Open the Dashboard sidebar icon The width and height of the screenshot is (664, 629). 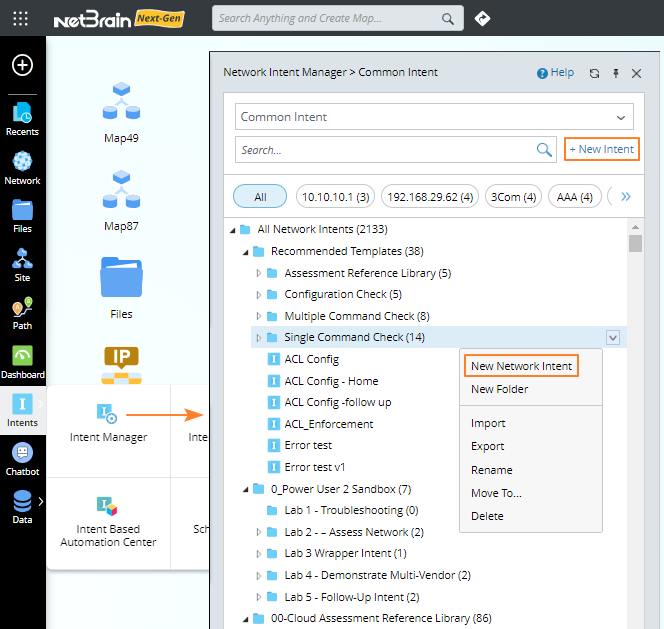(22, 361)
